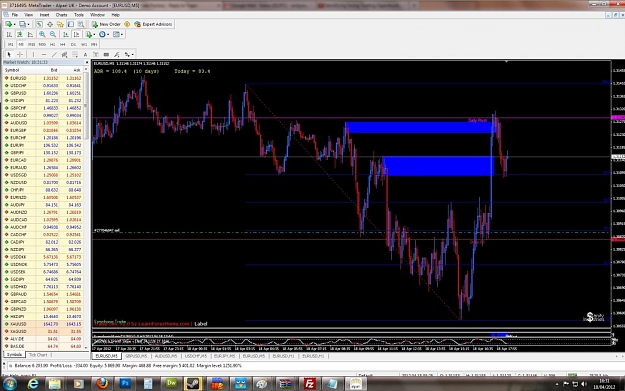
Task: Switch to Tick Chart tab
Action: click(38, 355)
